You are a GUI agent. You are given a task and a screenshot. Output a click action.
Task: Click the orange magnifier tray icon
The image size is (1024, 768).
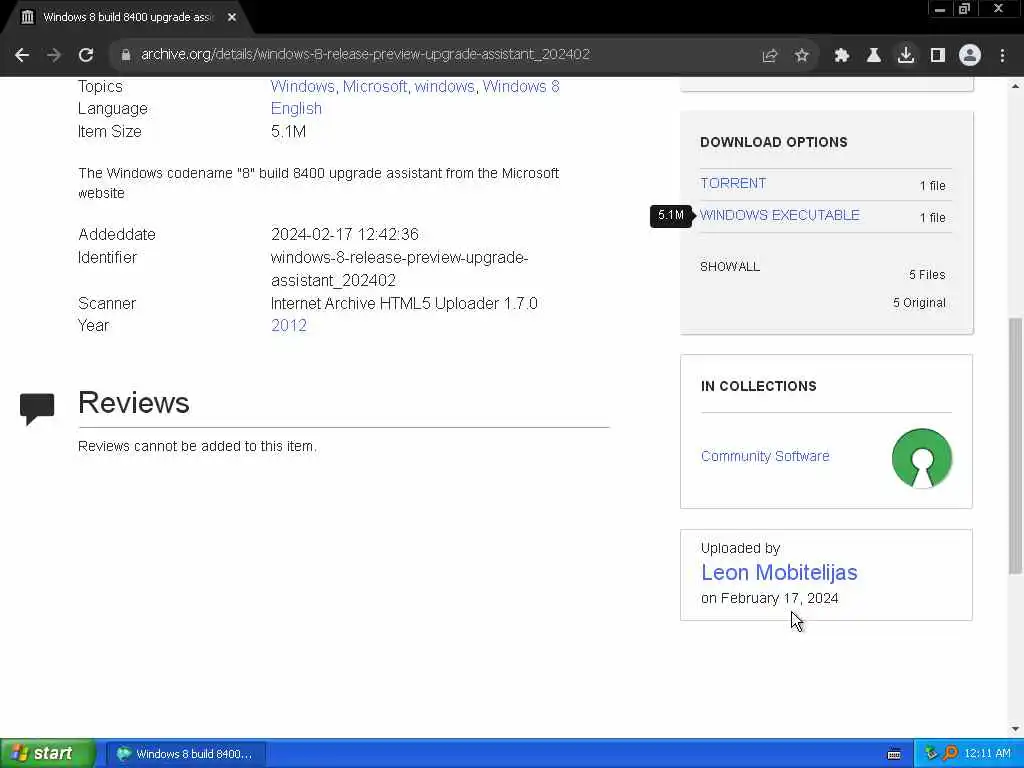click(950, 754)
